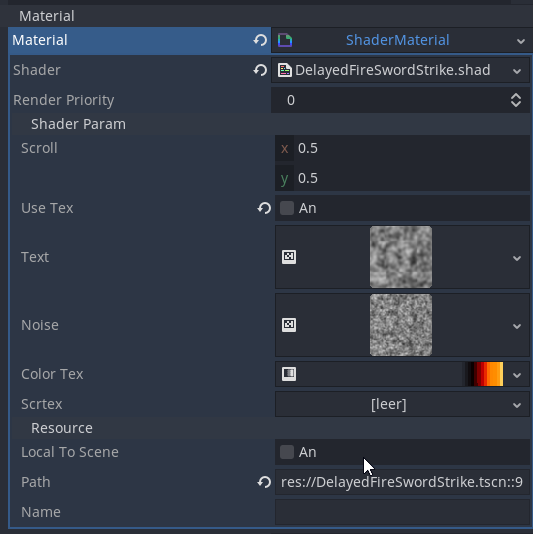Click the revert arrow next to Shader

[260, 70]
